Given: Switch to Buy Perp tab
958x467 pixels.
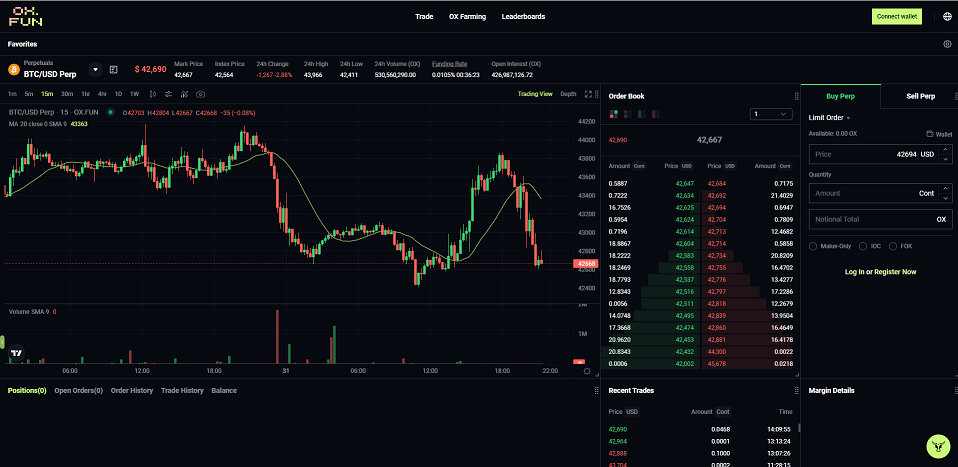Looking at the screenshot, I should pyautogui.click(x=841, y=96).
